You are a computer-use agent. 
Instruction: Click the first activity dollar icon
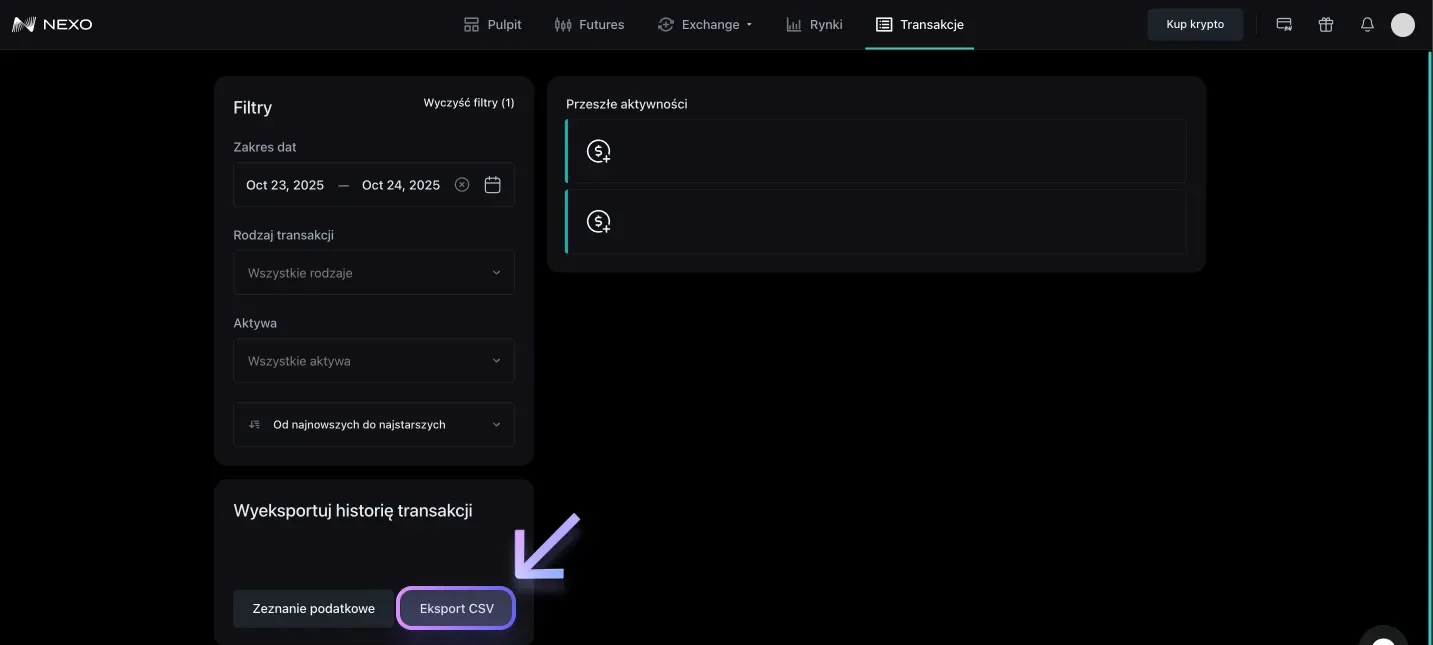[598, 151]
